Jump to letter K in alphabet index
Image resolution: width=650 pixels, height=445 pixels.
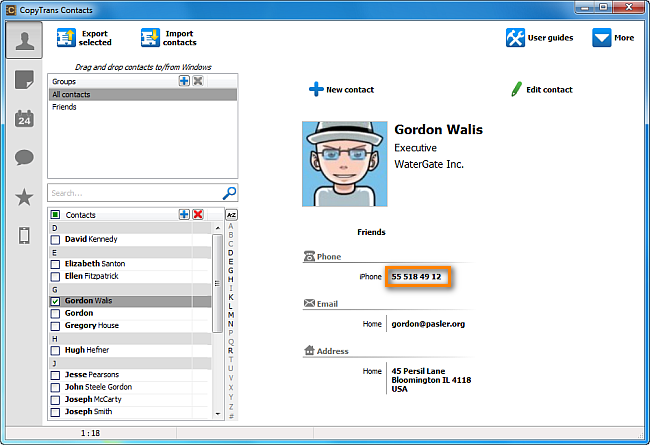(231, 297)
